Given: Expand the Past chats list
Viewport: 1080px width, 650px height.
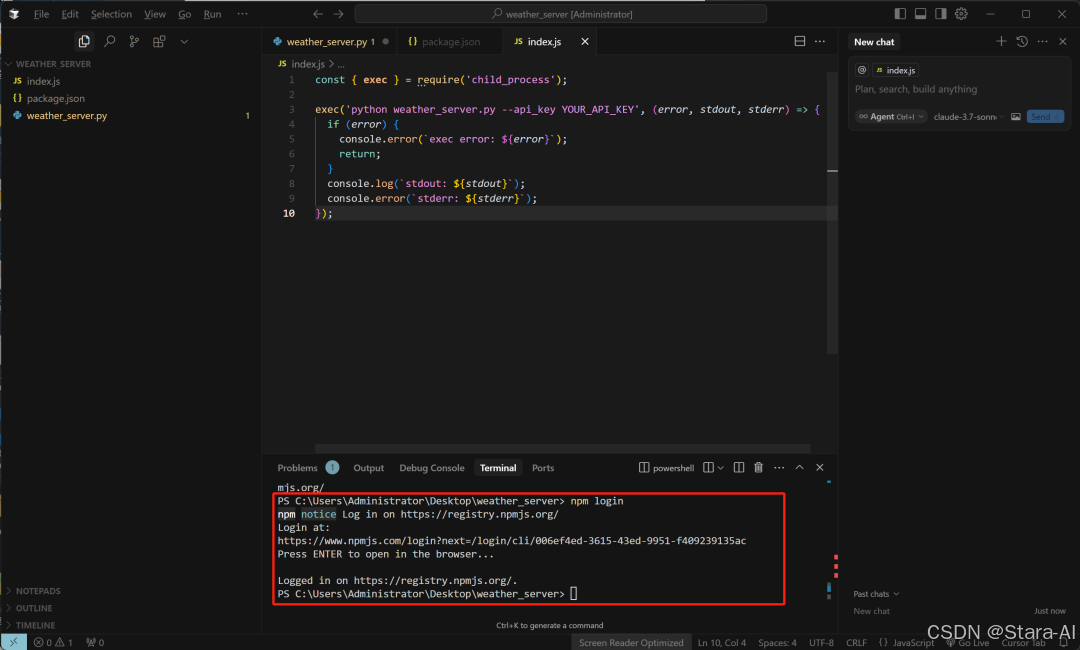Looking at the screenshot, I should tap(876, 594).
